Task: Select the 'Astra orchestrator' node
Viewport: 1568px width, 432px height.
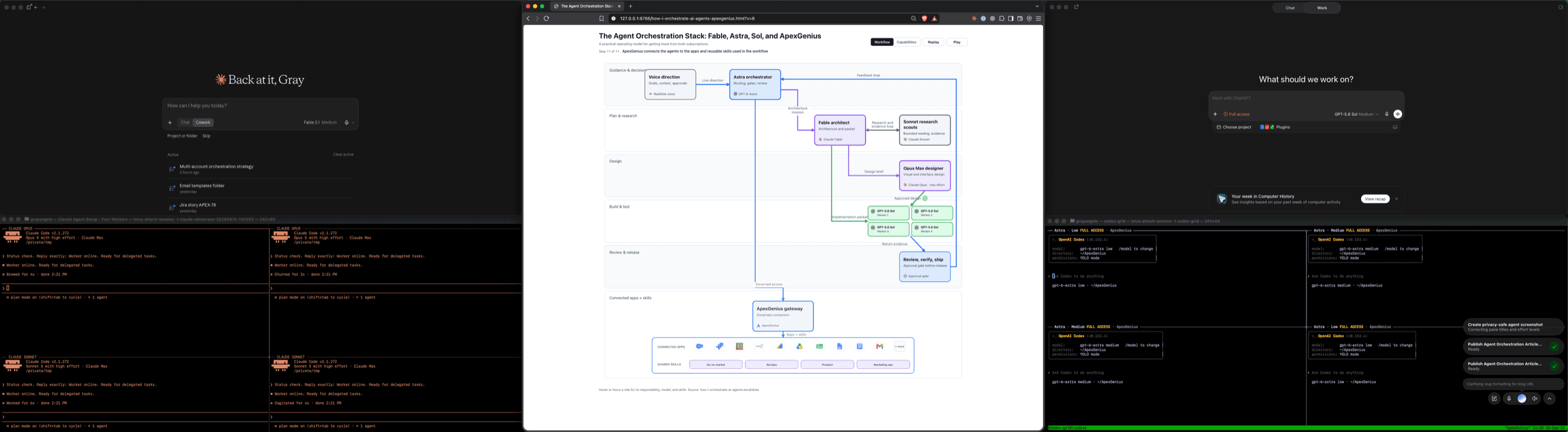Action: pos(755,85)
